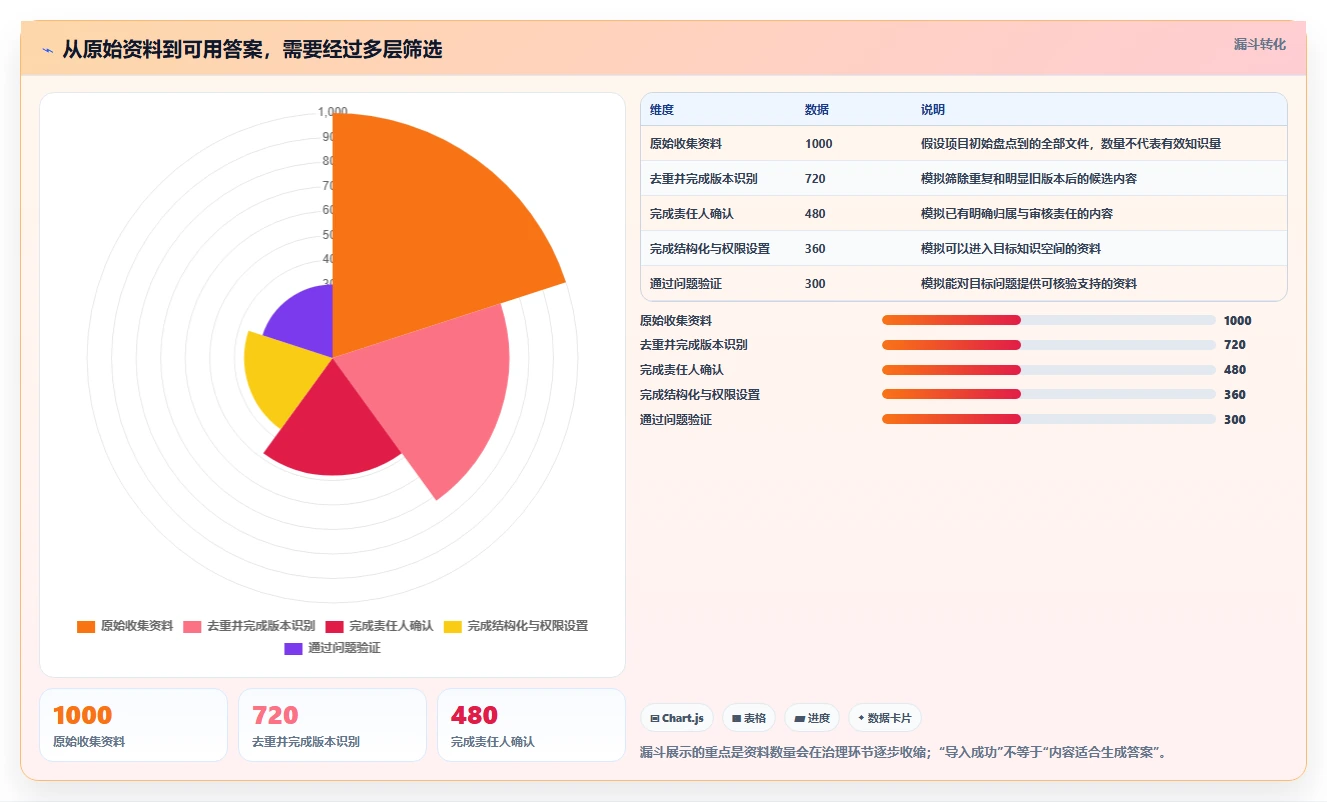The height and width of the screenshot is (802, 1327).
Task: Toggle the yellow 完成结构化与权限设置 legend item
Action: tap(516, 626)
